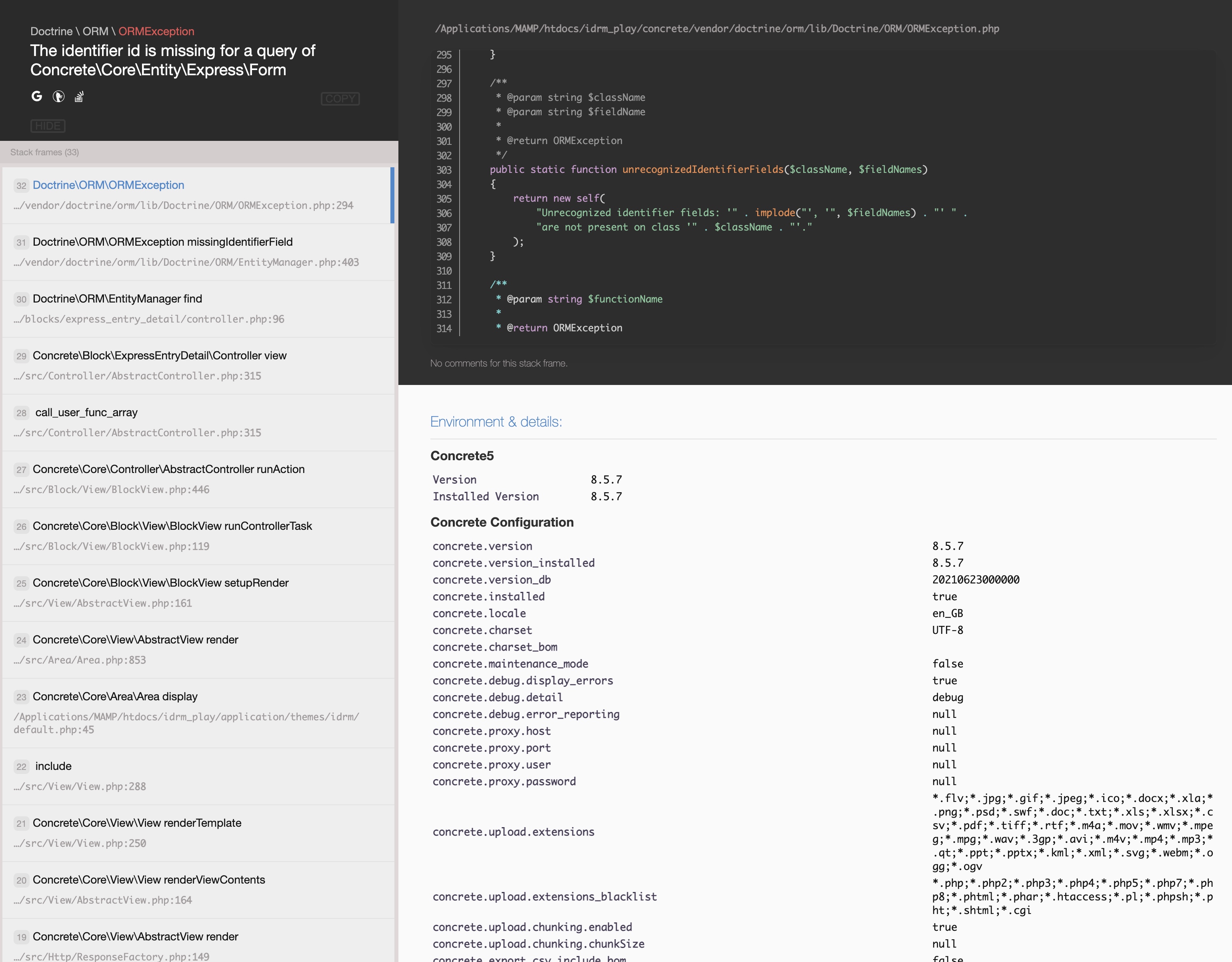The width and height of the screenshot is (1232, 962).
Task: Click the COPY exception button
Action: point(340,99)
